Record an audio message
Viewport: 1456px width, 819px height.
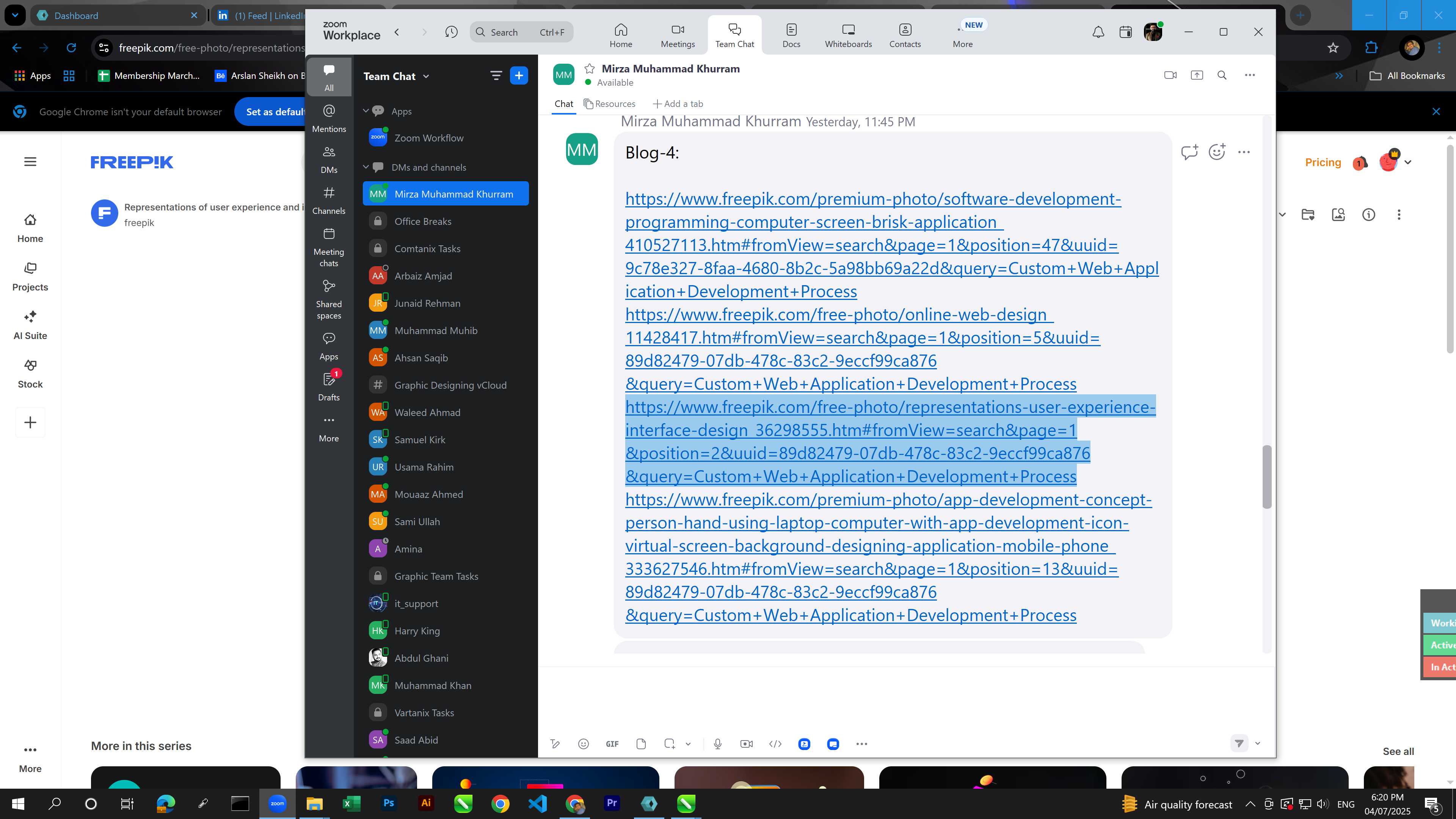(x=718, y=744)
